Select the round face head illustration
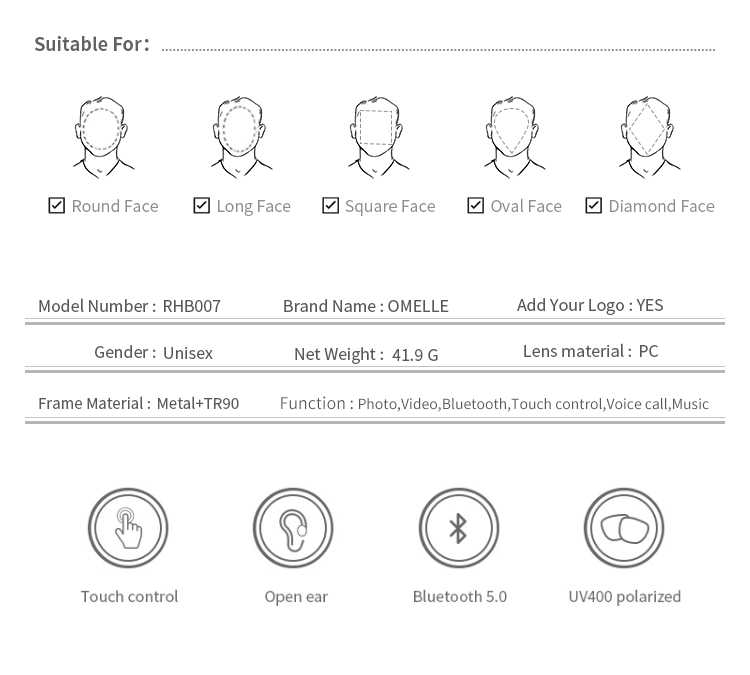The image size is (750, 675). 103,135
